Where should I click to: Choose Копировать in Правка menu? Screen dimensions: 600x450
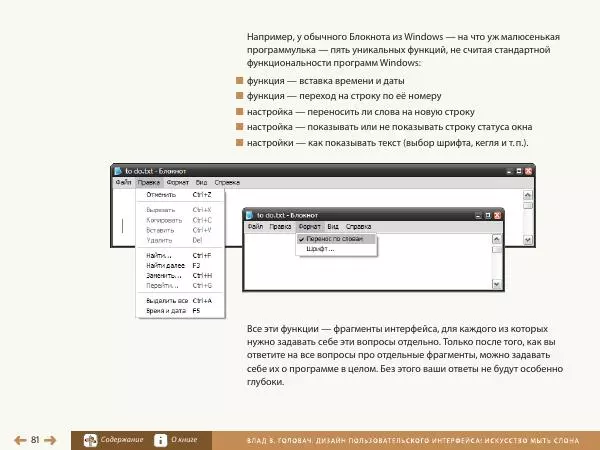180,220
